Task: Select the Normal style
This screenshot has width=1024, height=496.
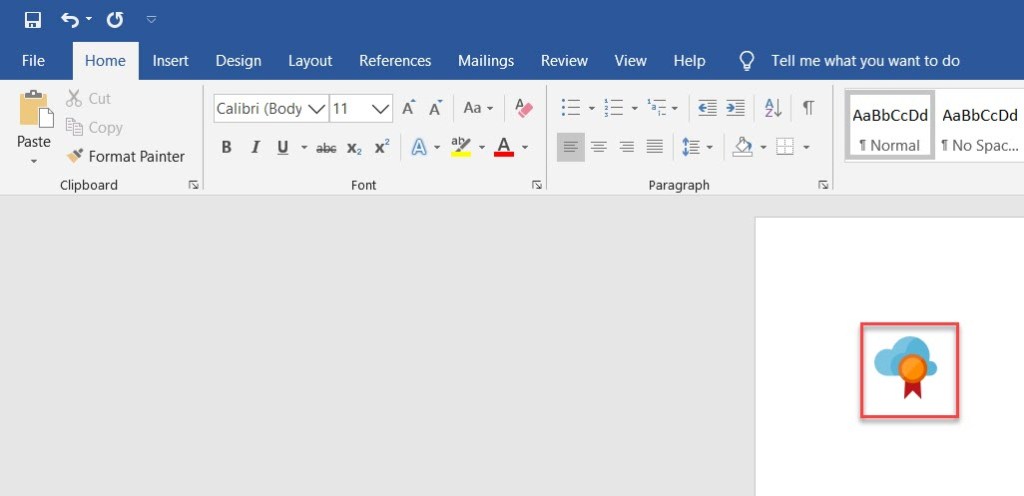Action: pos(890,126)
